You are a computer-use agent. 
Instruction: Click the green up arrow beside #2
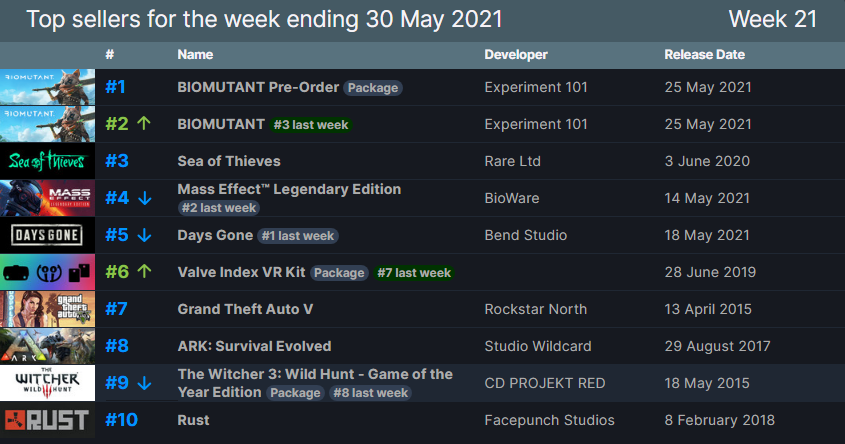143,124
